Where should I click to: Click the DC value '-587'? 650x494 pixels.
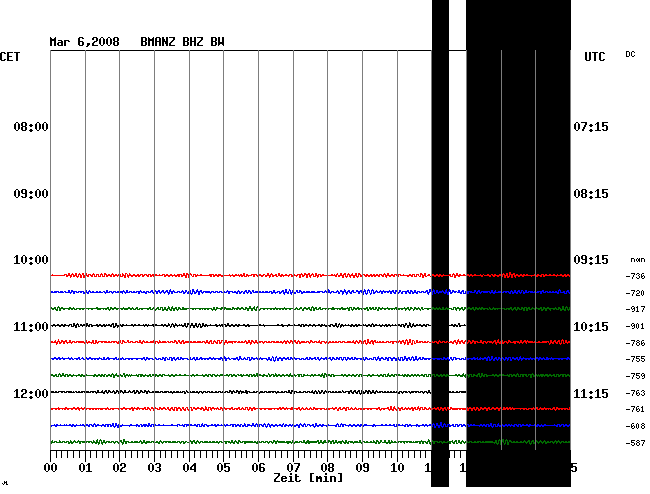(635, 443)
